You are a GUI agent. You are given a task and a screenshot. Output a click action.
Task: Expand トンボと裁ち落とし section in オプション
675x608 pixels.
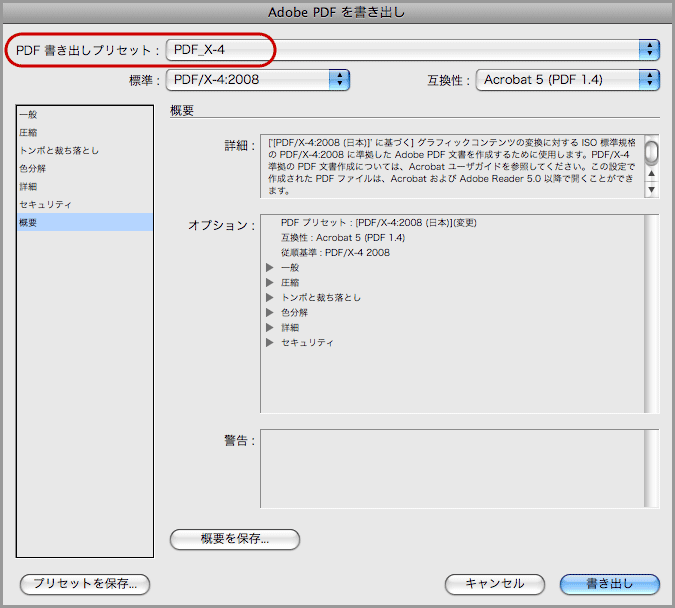coord(270,297)
